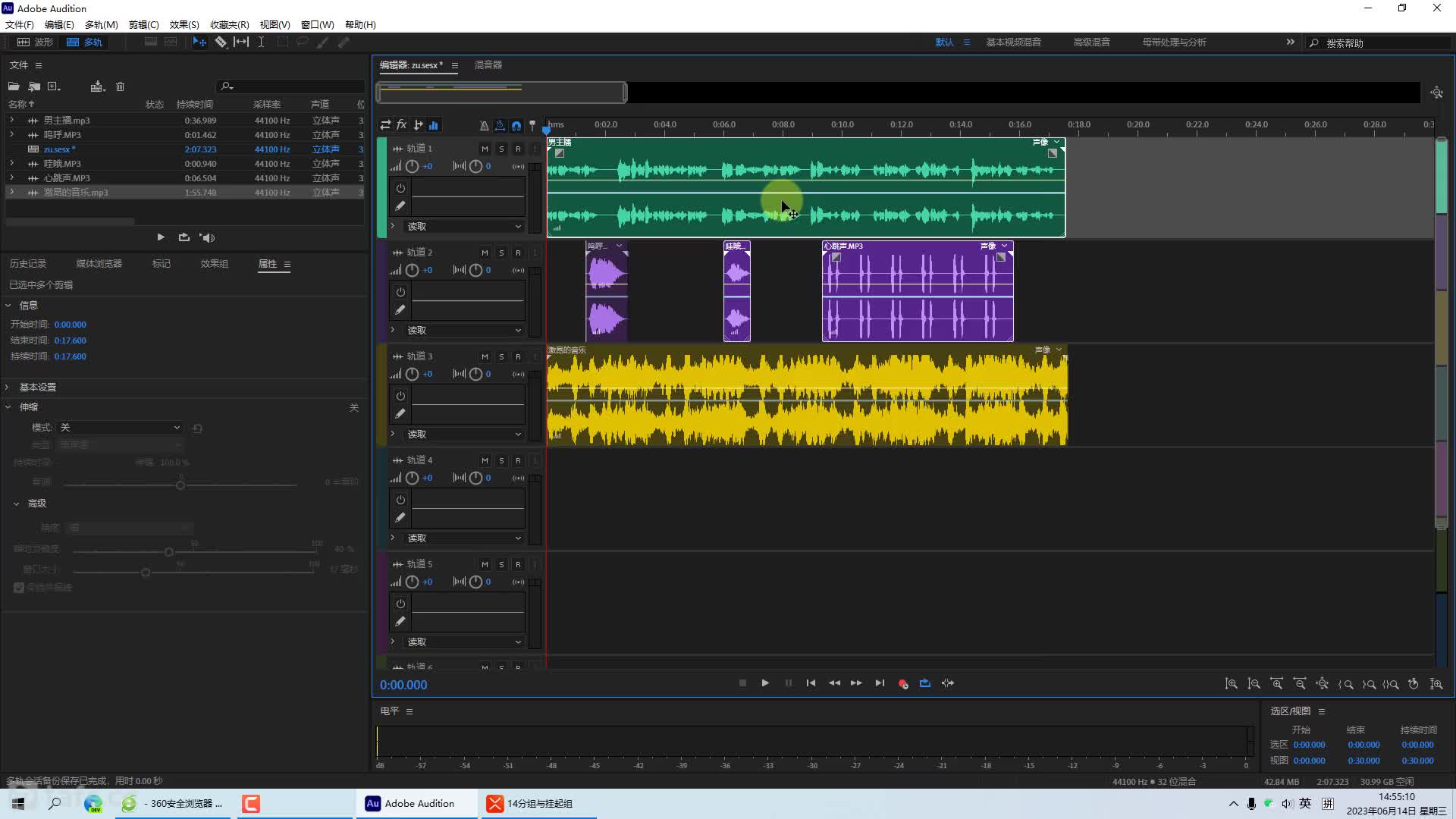The height and width of the screenshot is (819, 1456).
Task: Click the play button in transport
Action: (765, 683)
